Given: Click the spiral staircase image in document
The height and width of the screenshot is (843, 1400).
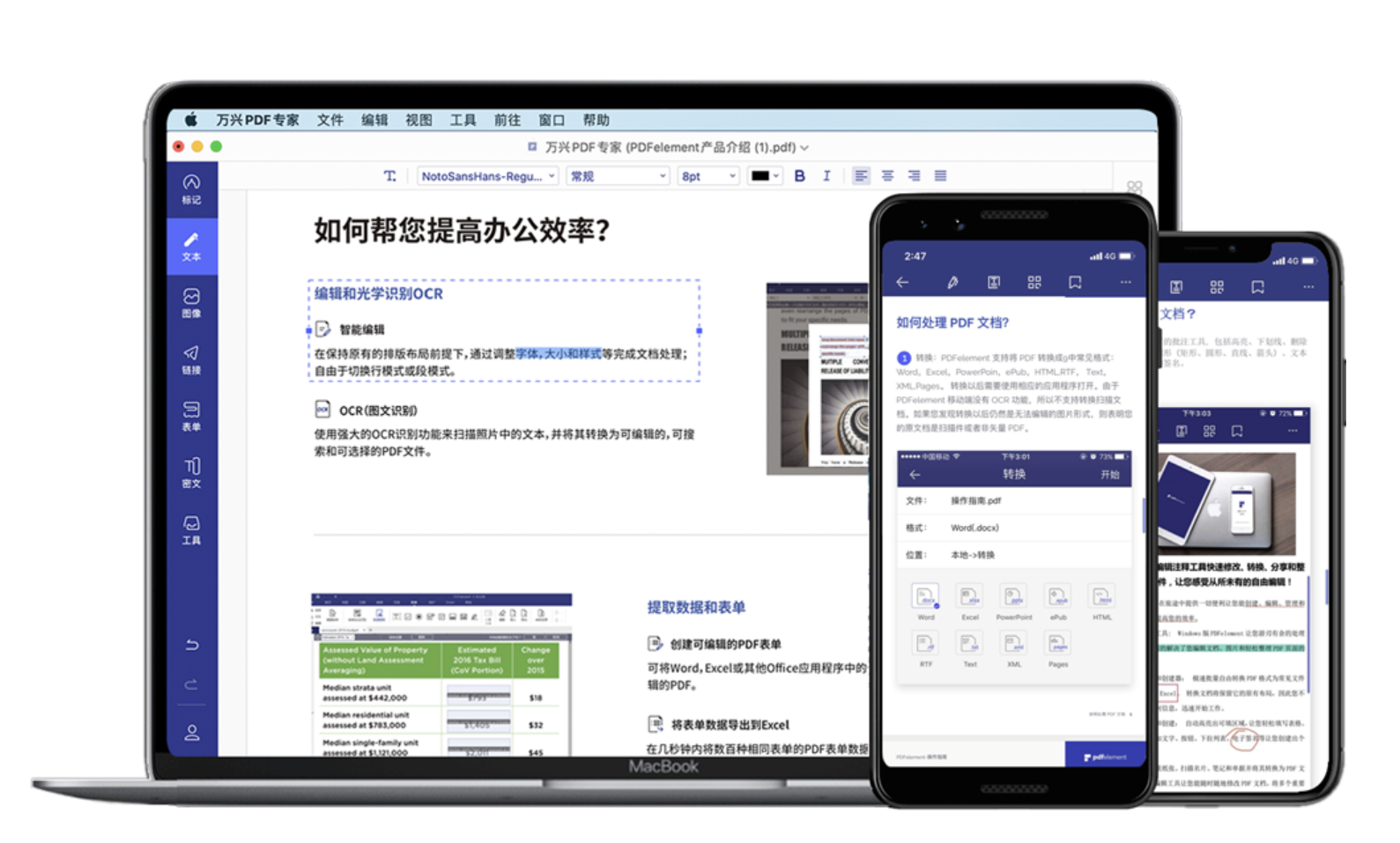Looking at the screenshot, I should 819,380.
